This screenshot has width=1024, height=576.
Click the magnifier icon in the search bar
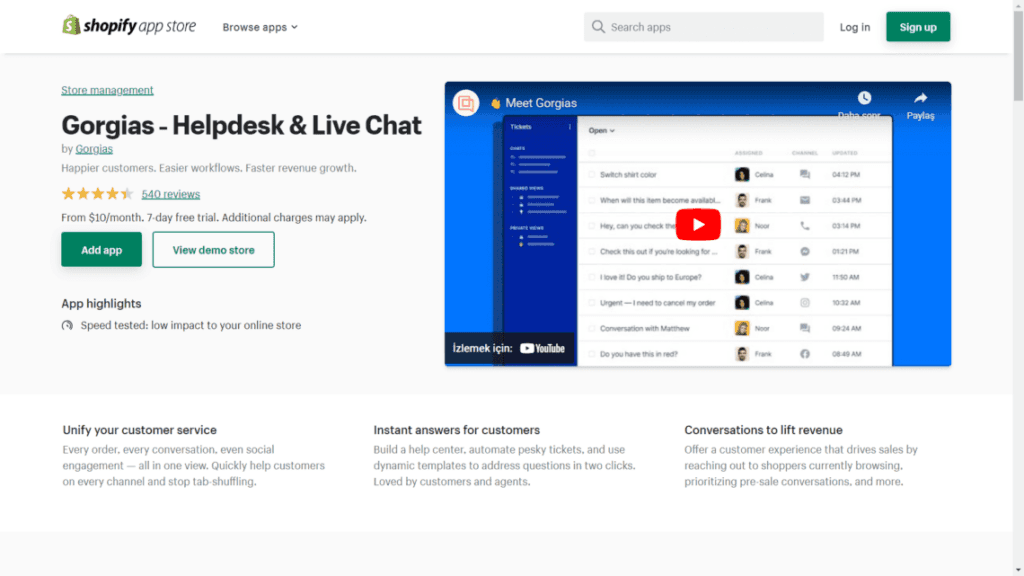point(598,26)
